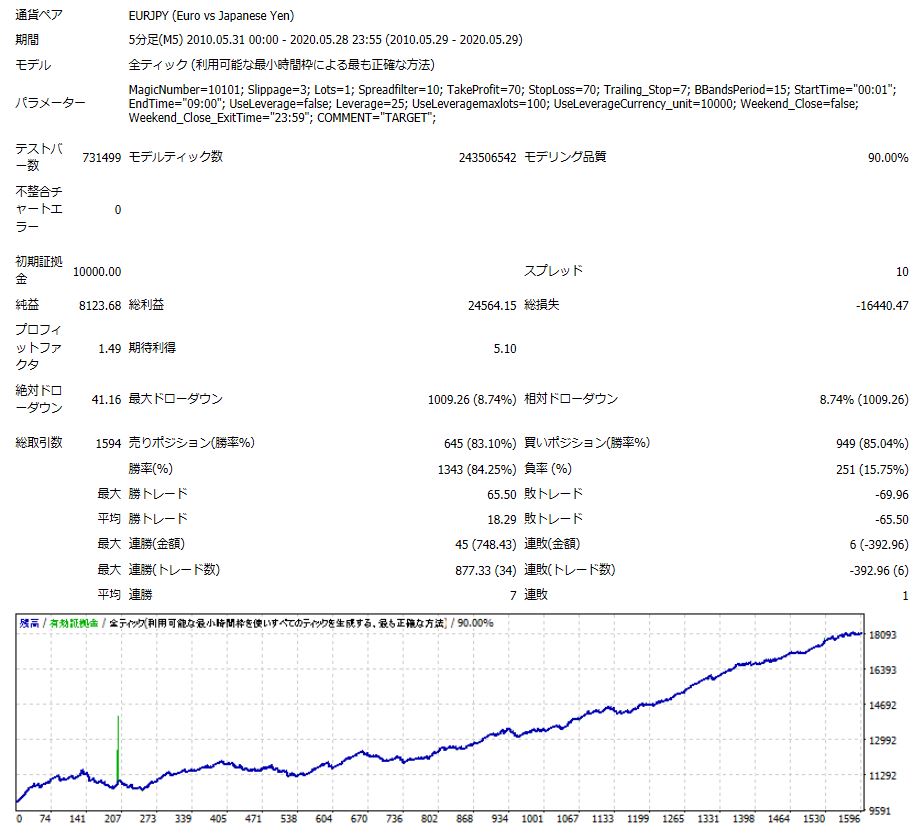The width and height of the screenshot is (922, 835).
Task: Click the chart x-axis label 802
Action: pyautogui.click(x=429, y=819)
